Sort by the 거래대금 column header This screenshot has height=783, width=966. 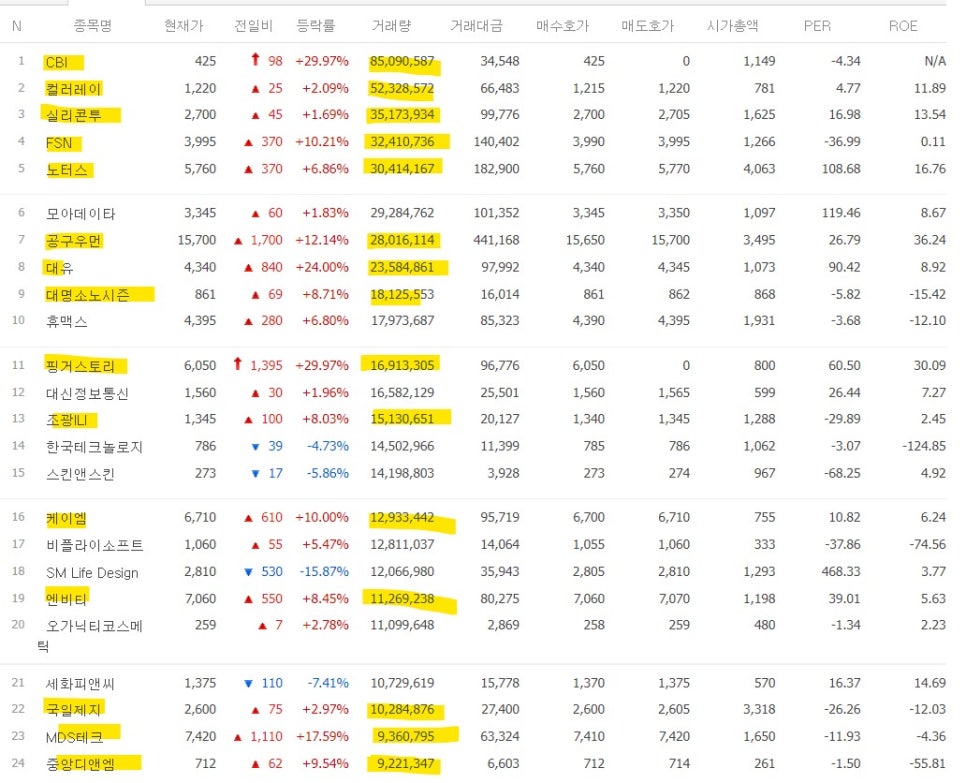tap(476, 26)
